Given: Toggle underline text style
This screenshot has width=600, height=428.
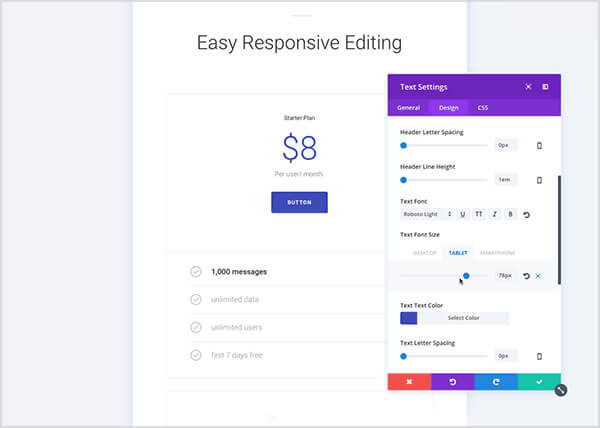Looking at the screenshot, I should point(463,214).
